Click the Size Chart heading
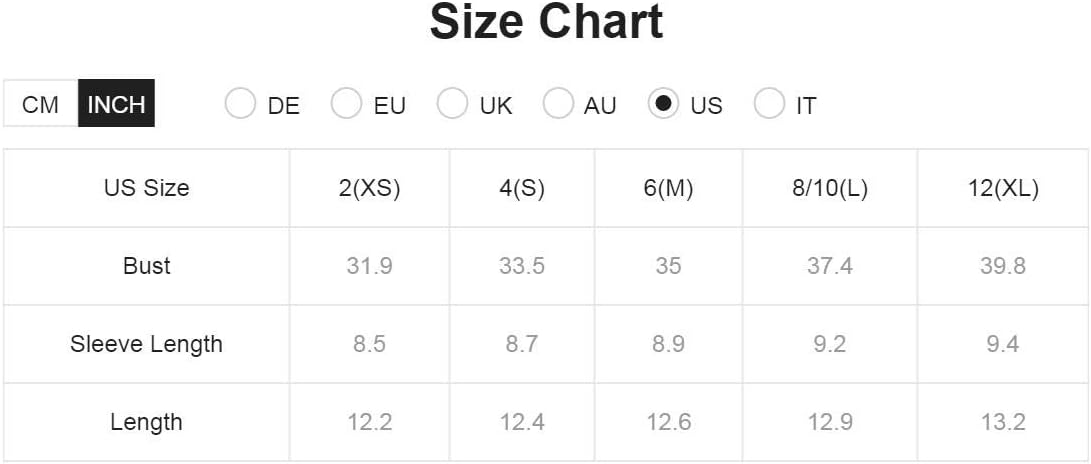This screenshot has height=464, width=1091. [x=547, y=22]
